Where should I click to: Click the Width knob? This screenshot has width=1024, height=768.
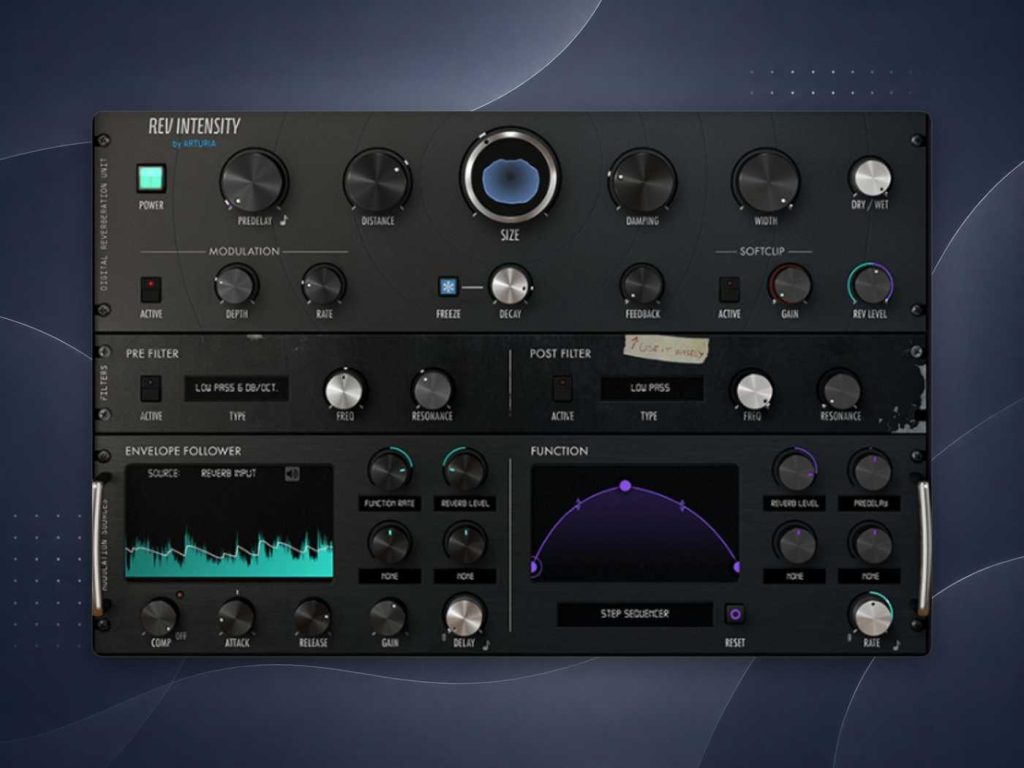tap(765, 181)
